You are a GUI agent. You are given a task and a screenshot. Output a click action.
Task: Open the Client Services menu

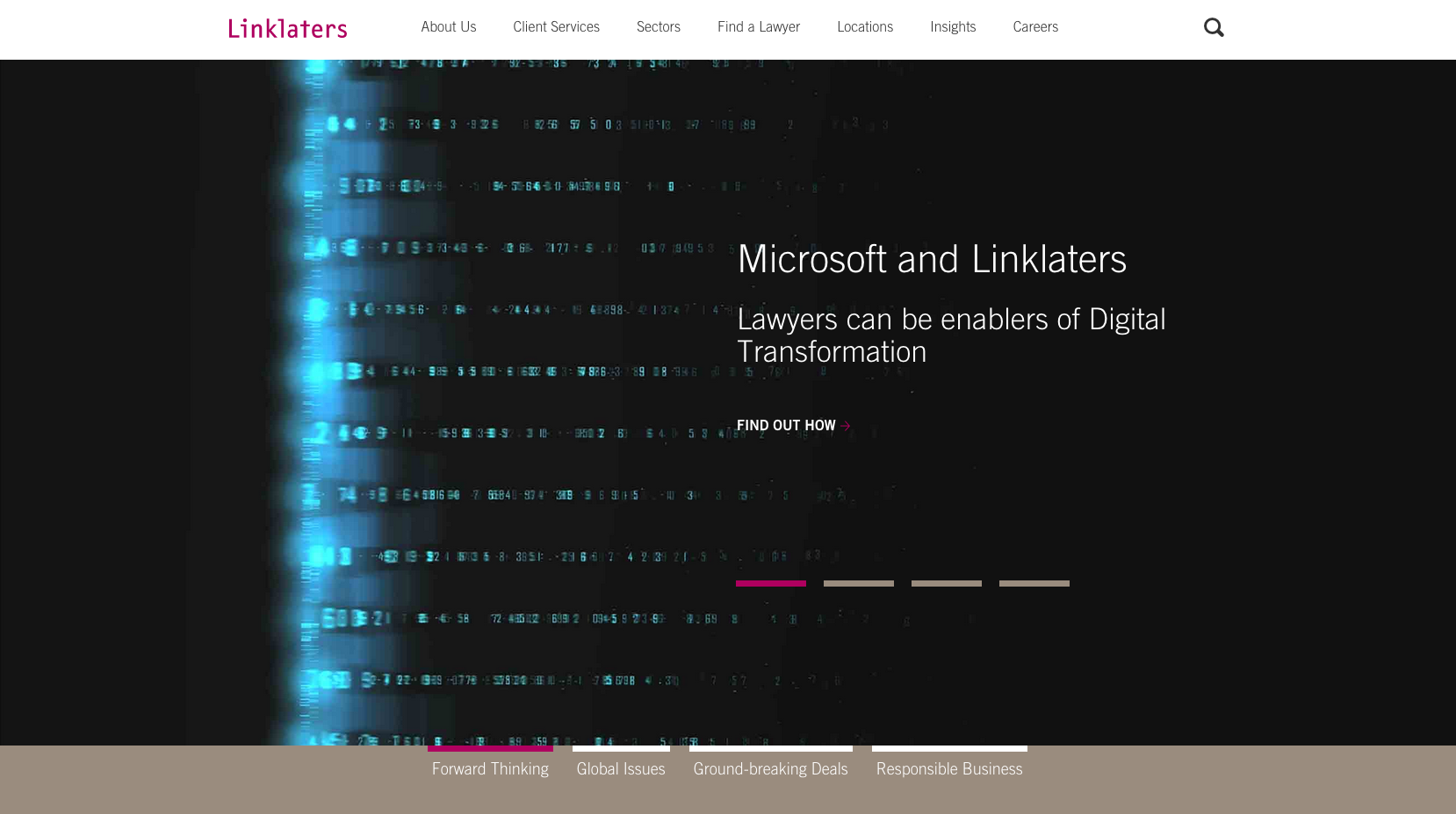[x=556, y=27]
